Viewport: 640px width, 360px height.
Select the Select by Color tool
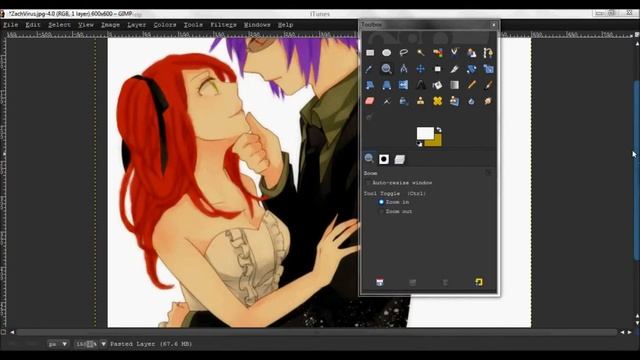[x=438, y=53]
